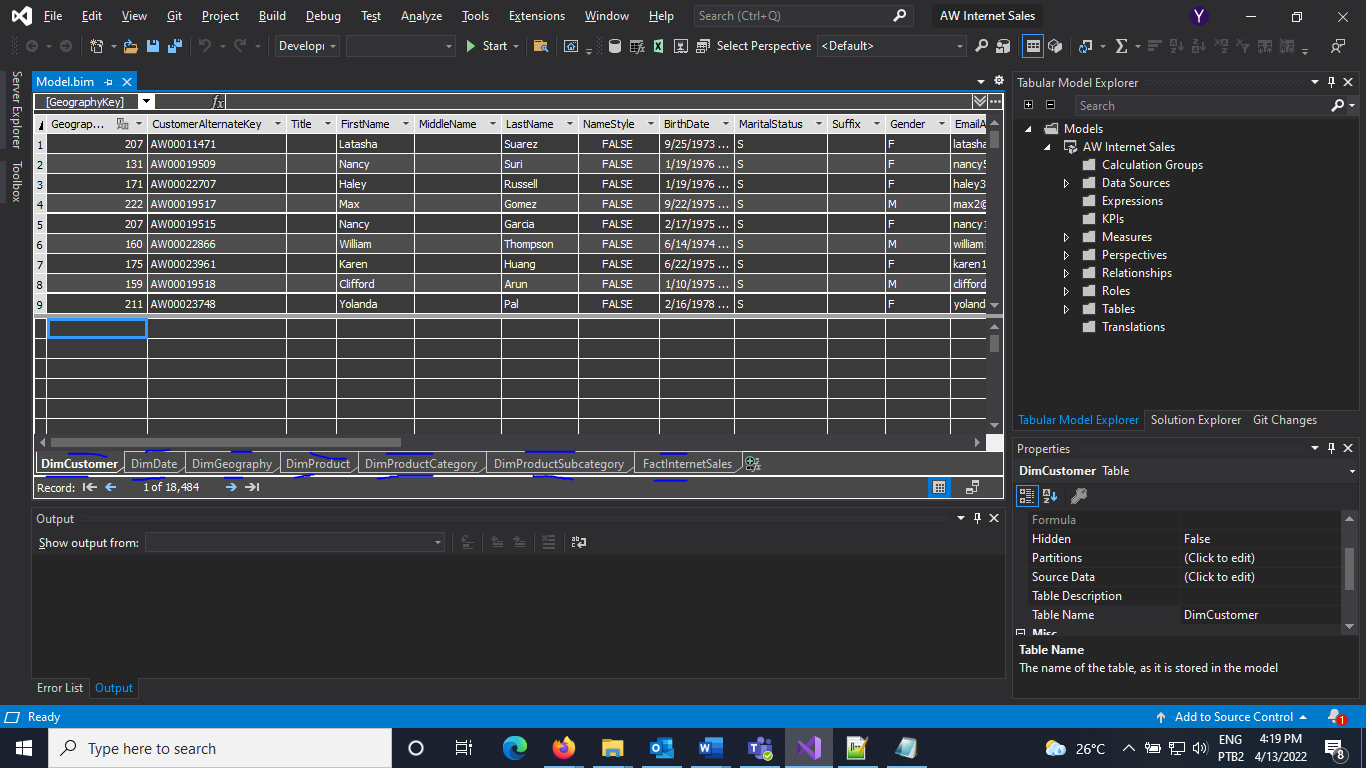Open the Extensions menu
Image resolution: width=1366 pixels, height=768 pixels.
pyautogui.click(x=536, y=16)
